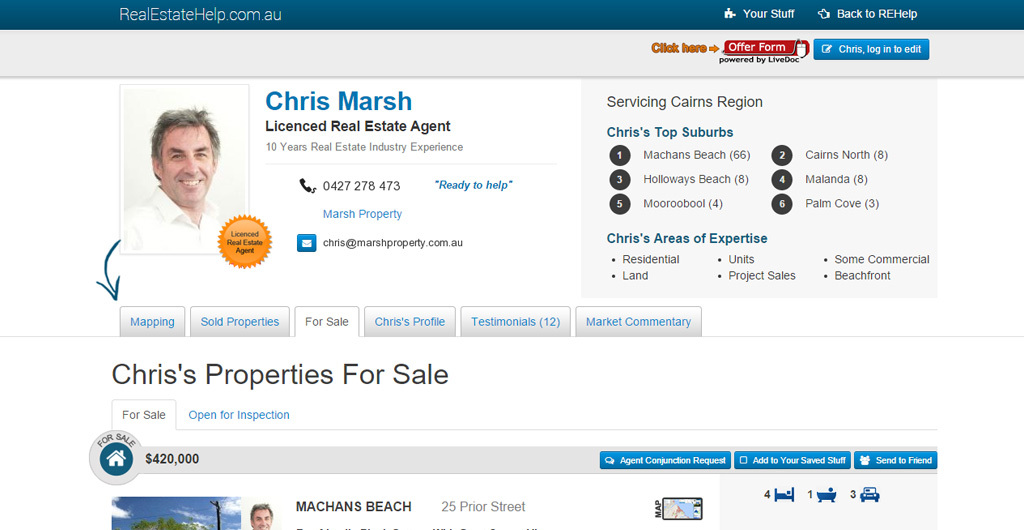1024x530 pixels.
Task: Click the phone handset icon
Action: click(x=308, y=186)
